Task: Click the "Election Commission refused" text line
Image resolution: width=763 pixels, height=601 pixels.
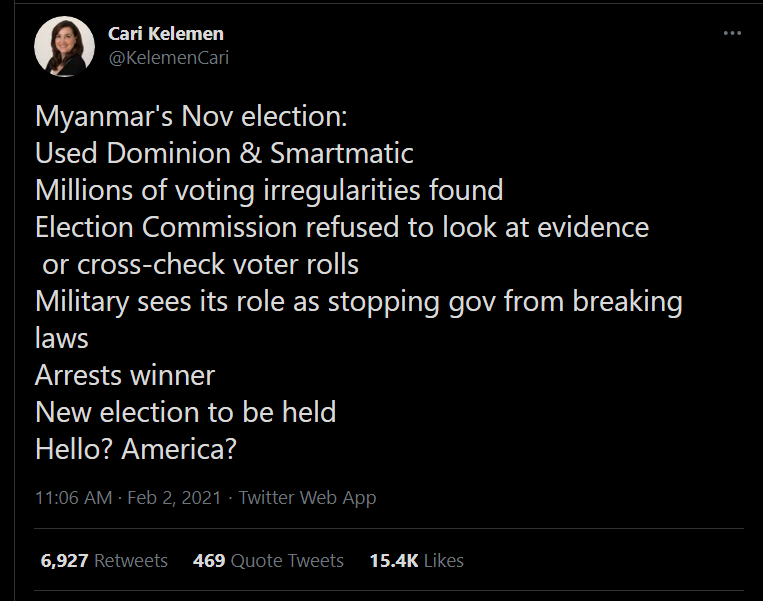Action: (x=342, y=227)
